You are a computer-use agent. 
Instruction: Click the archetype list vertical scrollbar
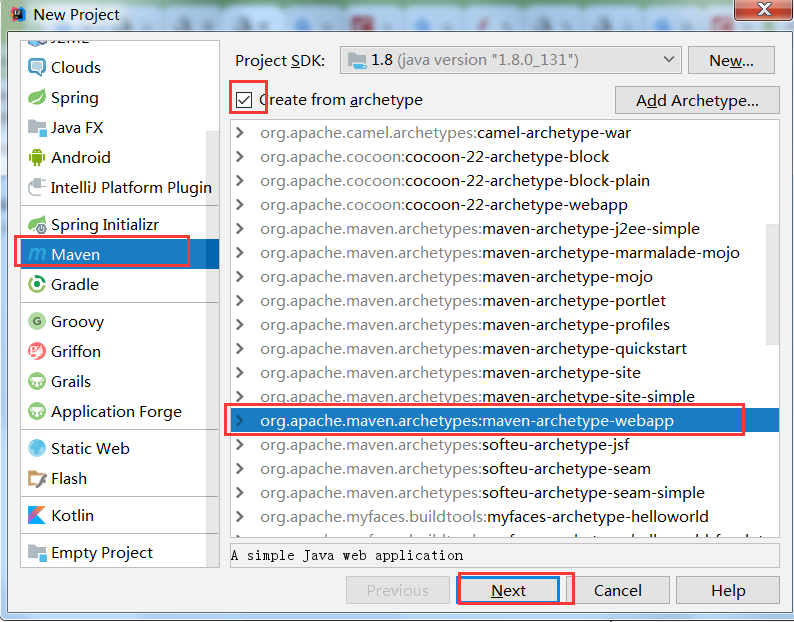pos(772,284)
